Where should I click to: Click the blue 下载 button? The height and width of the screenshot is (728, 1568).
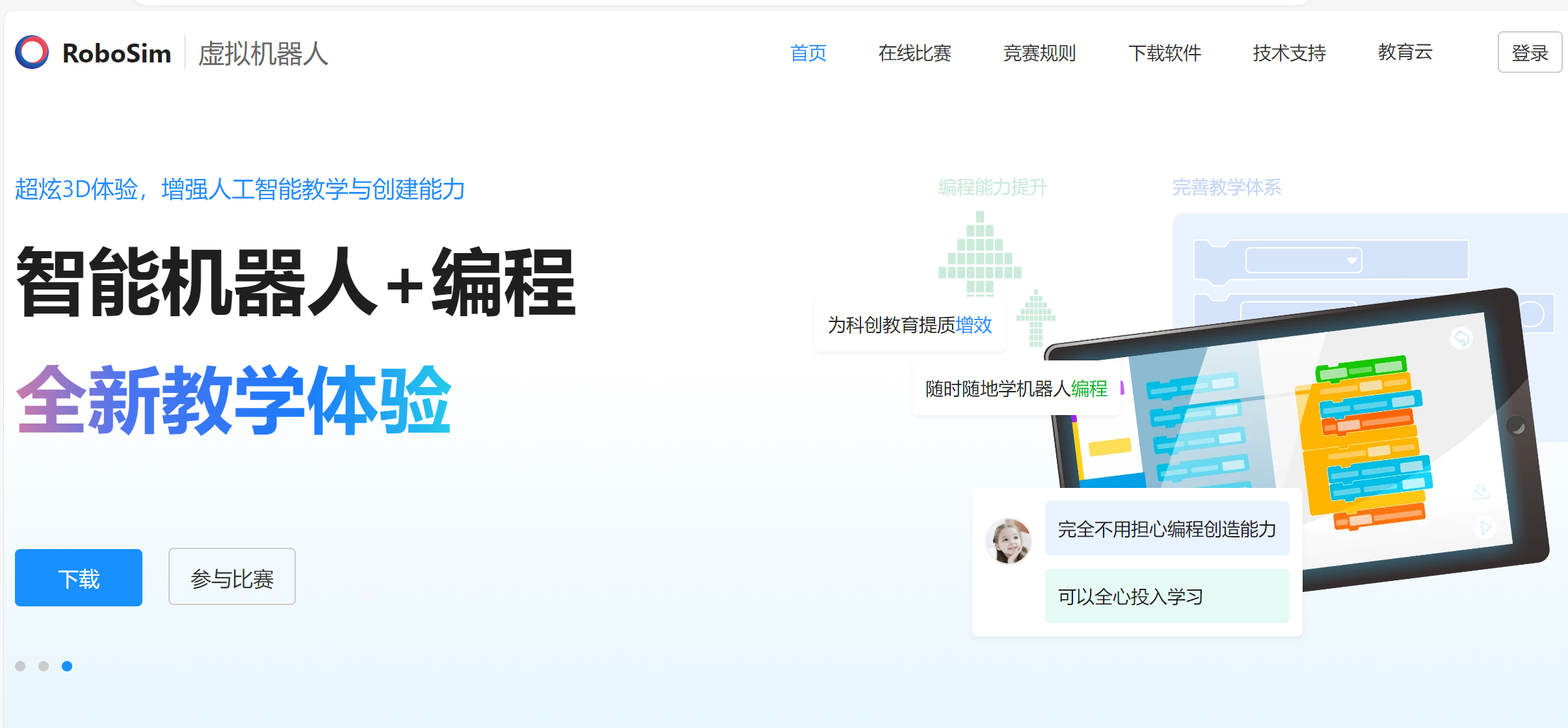coord(79,578)
